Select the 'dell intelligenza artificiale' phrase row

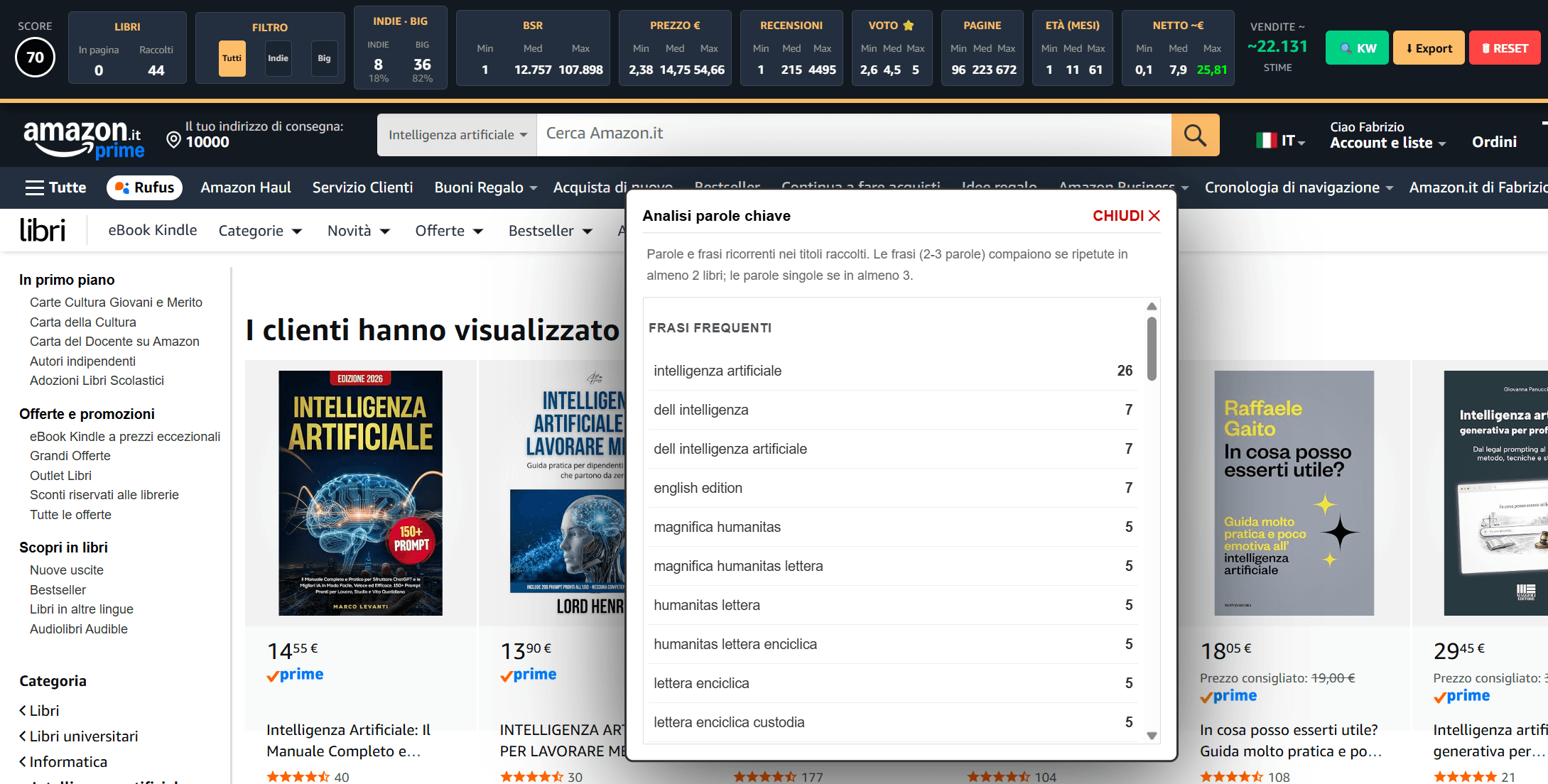893,449
